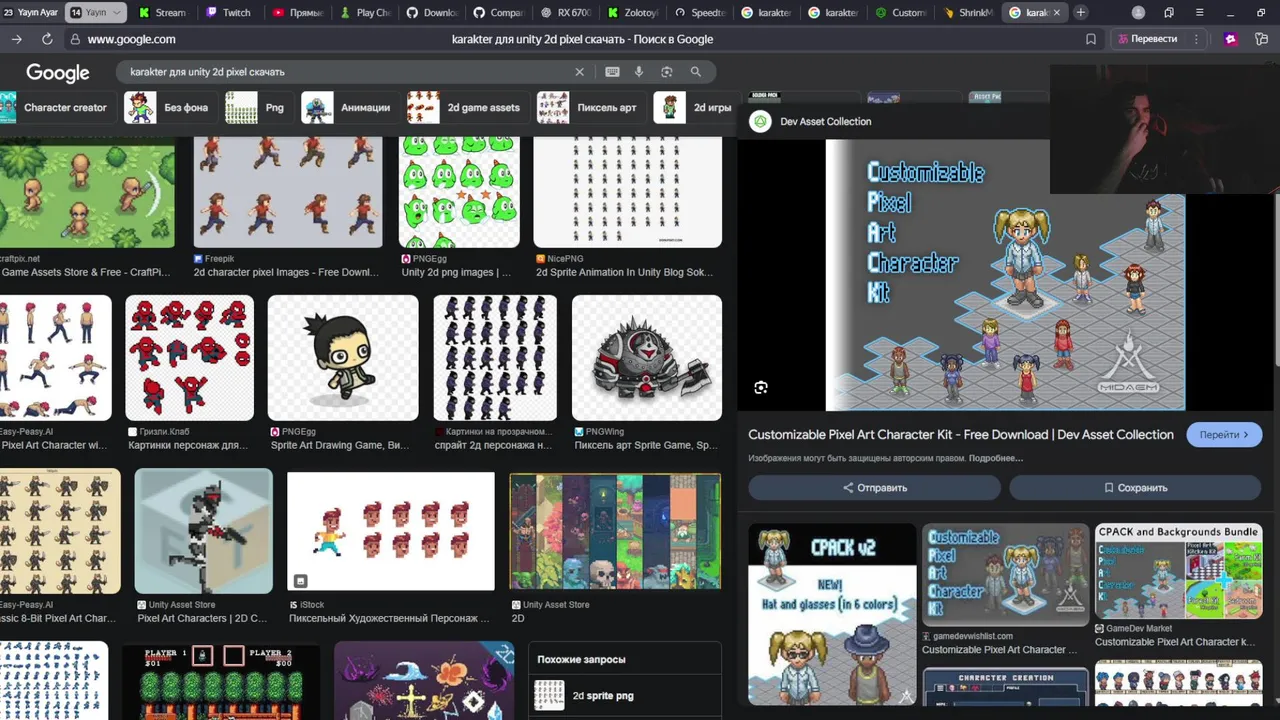Open the iStock pixel character heads image
The width and height of the screenshot is (1280, 720).
pos(391,531)
